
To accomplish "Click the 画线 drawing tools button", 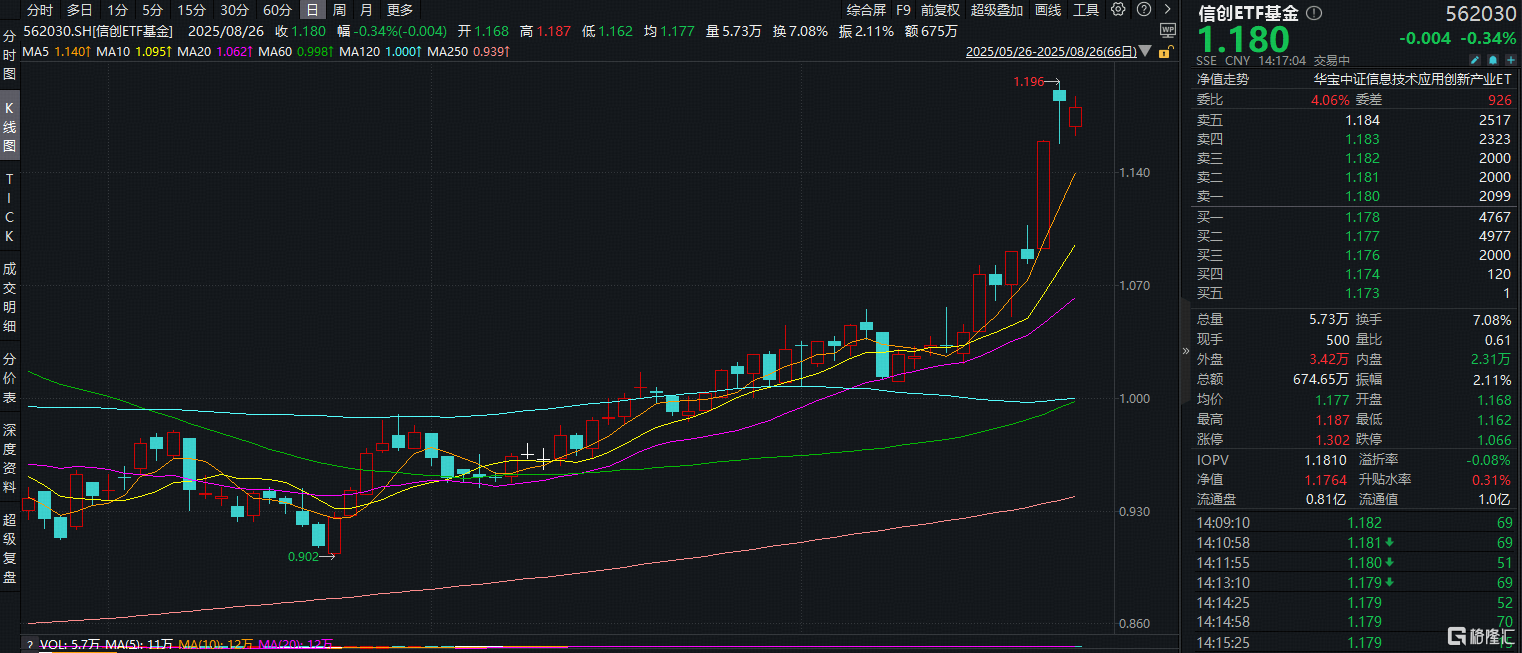I will [x=1048, y=10].
